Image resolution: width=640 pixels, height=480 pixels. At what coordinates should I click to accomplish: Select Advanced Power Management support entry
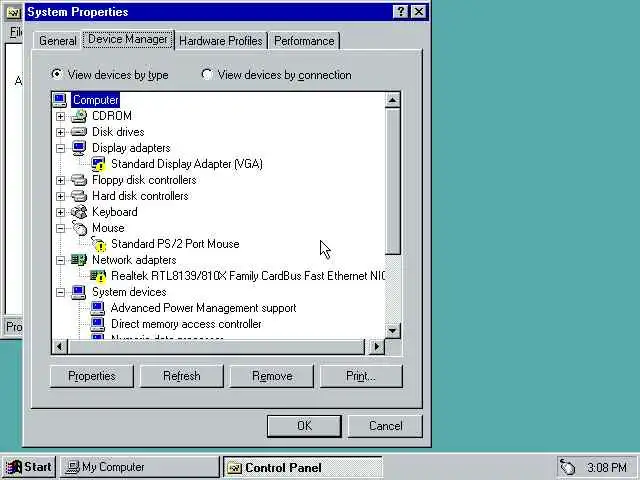tap(203, 308)
